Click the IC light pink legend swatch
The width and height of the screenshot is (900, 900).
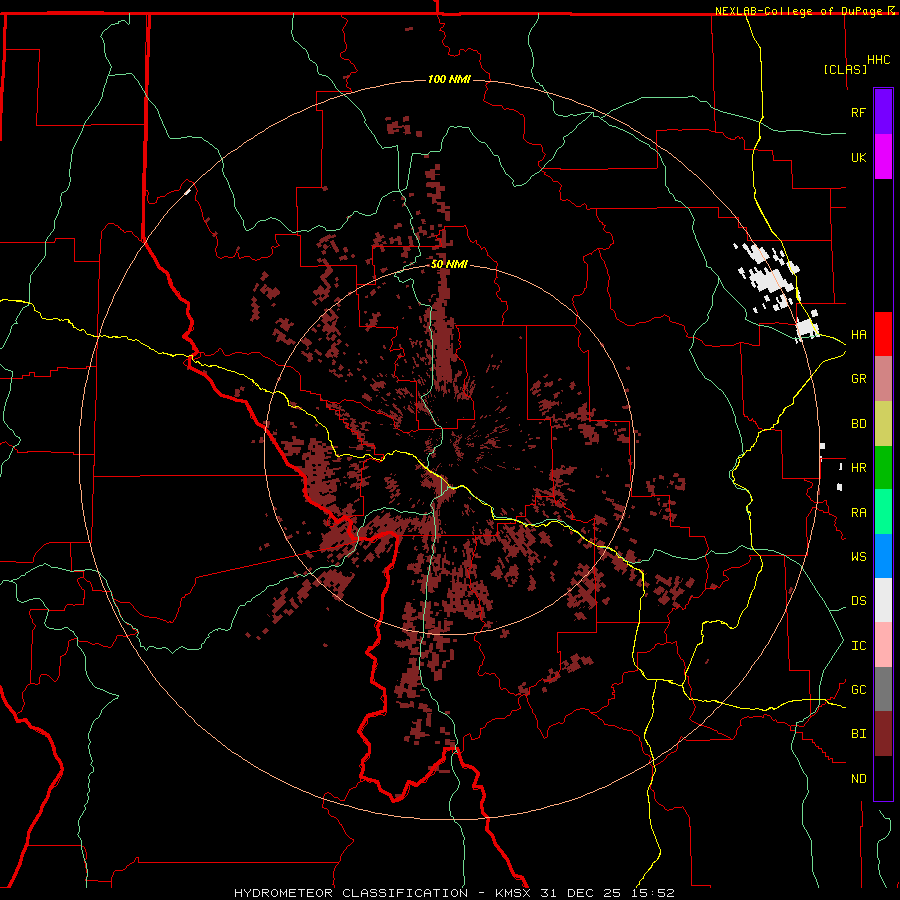pyautogui.click(x=883, y=645)
